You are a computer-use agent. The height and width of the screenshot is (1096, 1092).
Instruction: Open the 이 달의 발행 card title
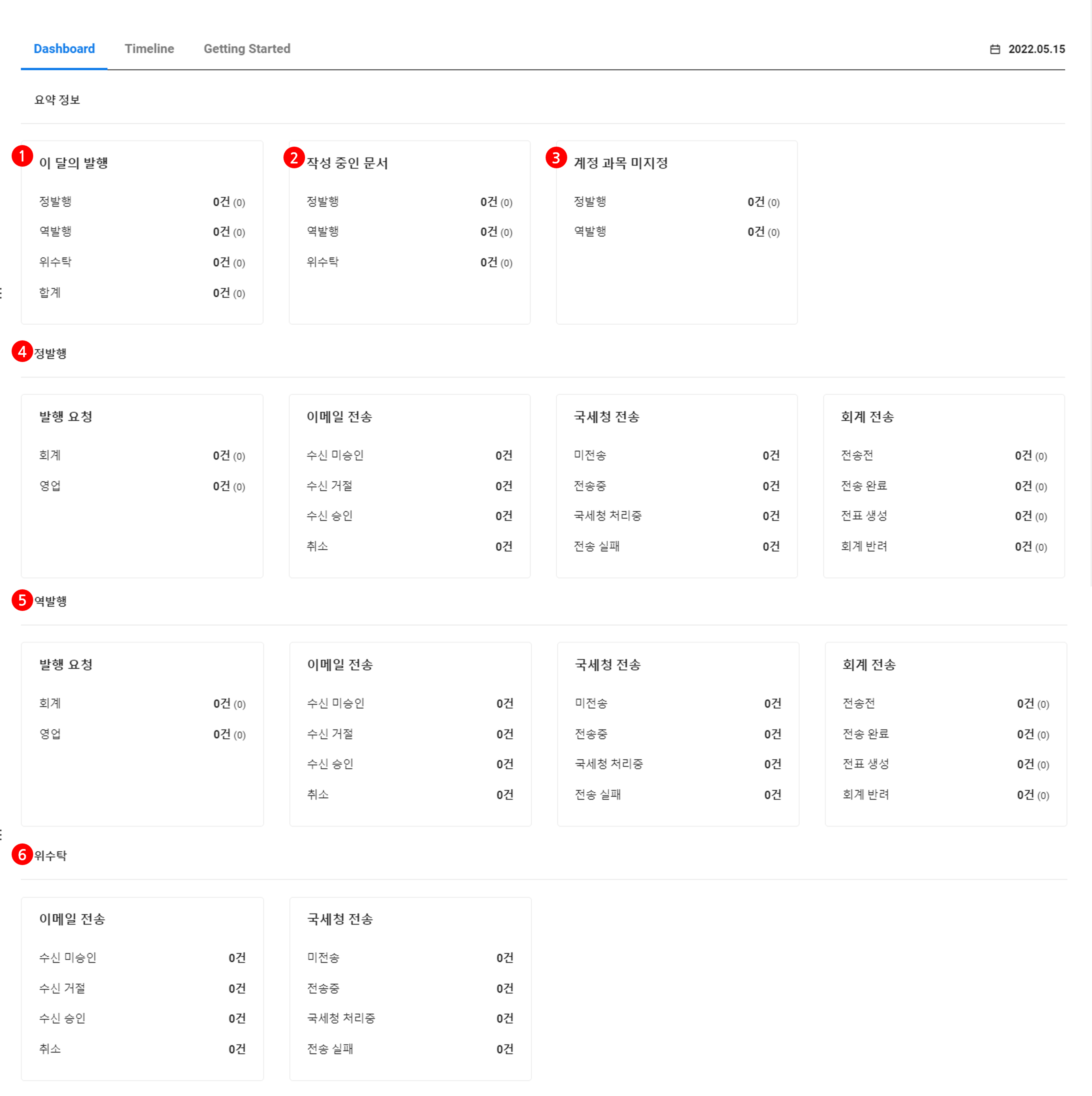click(74, 163)
